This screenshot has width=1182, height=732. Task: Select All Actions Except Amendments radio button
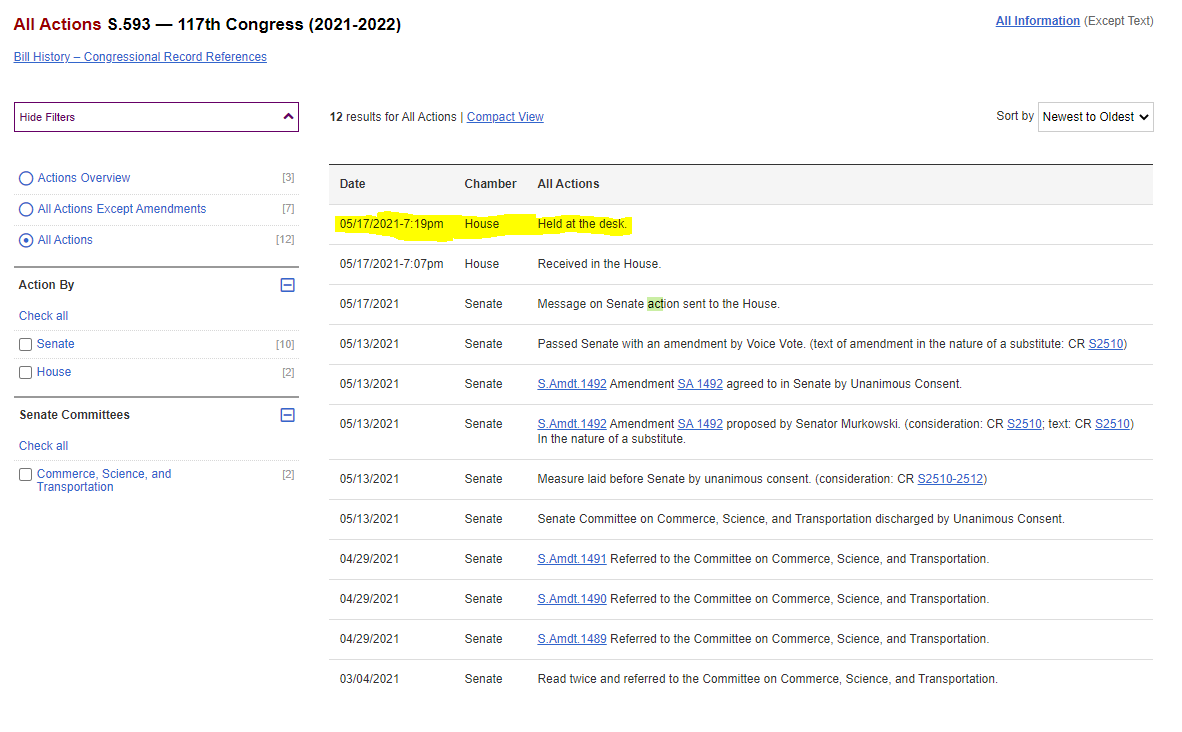26,210
